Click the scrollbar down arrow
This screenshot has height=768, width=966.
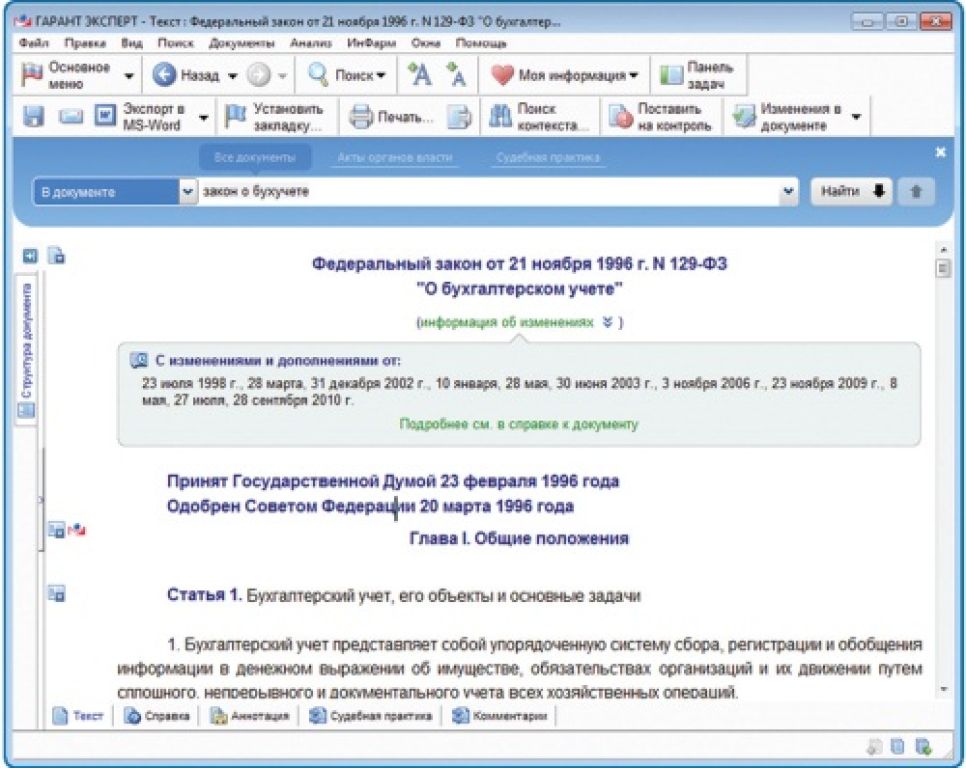(943, 689)
